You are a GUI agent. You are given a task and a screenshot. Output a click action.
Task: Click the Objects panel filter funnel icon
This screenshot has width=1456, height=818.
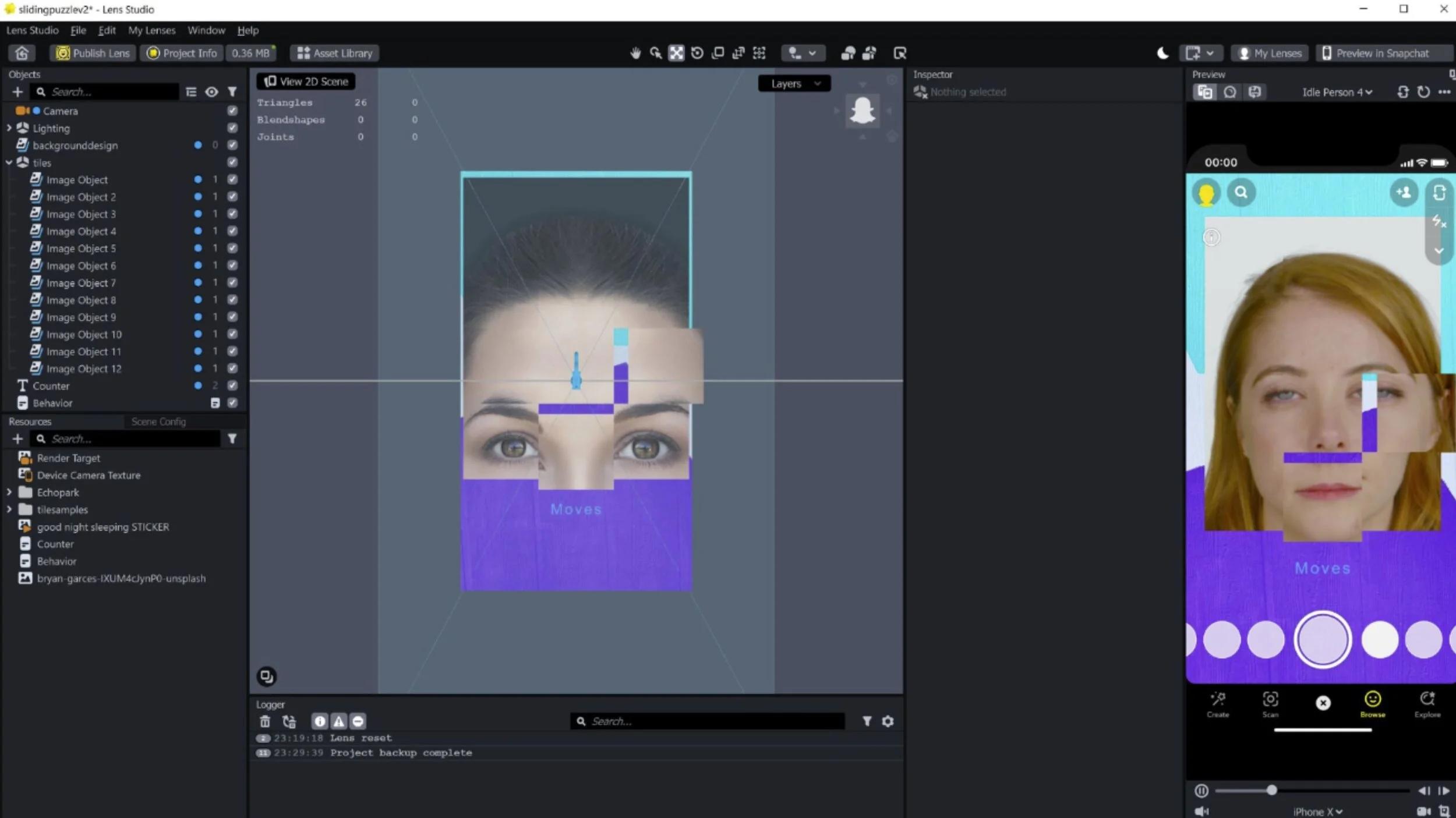[x=232, y=92]
